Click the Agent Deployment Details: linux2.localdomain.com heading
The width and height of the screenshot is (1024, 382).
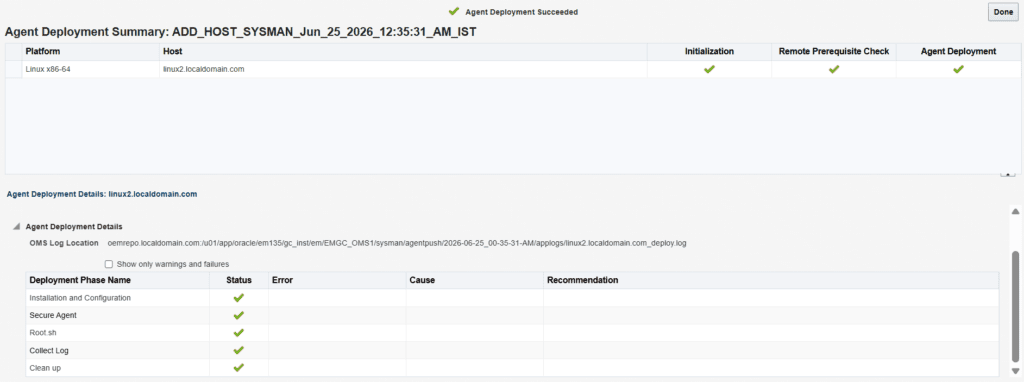click(101, 194)
